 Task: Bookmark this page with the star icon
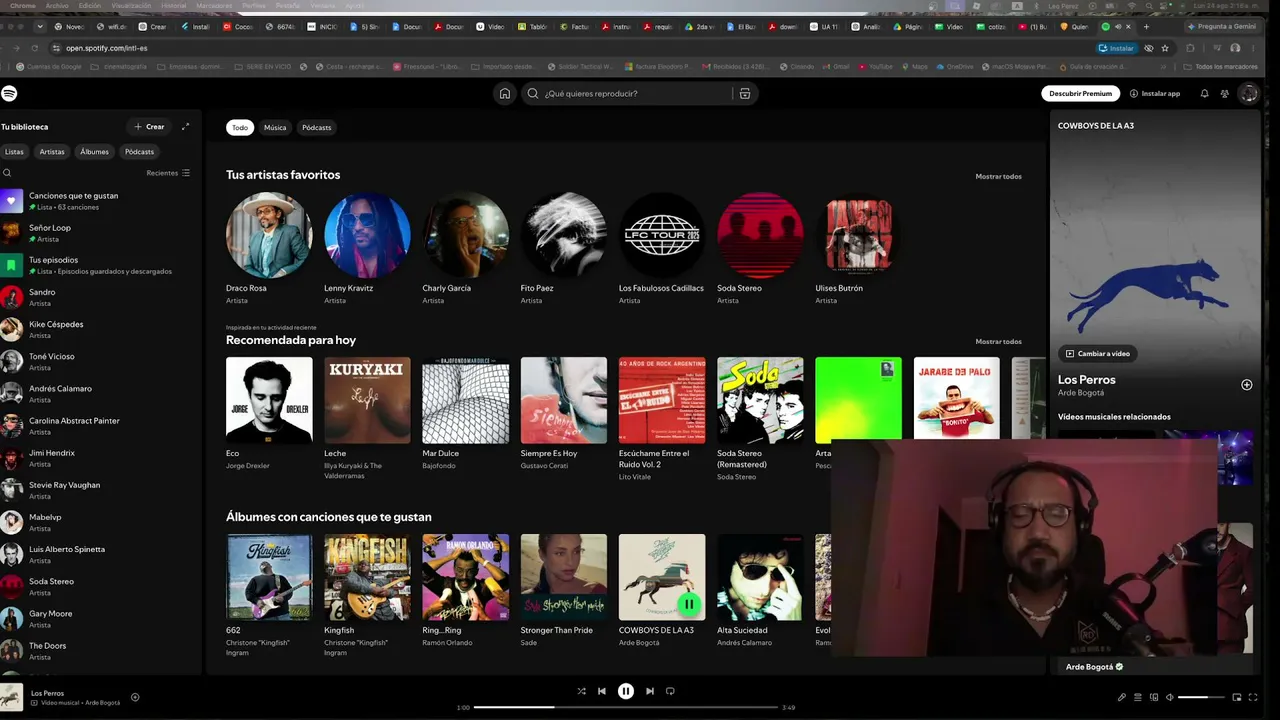tap(1165, 48)
